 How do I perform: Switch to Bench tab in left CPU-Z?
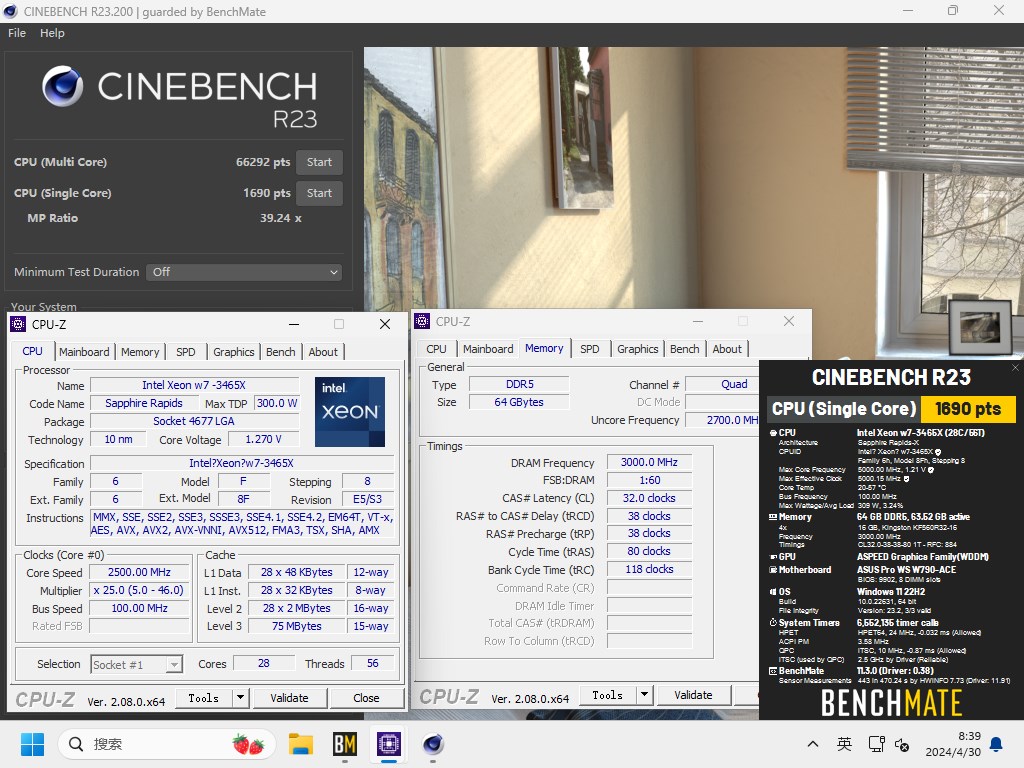(x=281, y=352)
